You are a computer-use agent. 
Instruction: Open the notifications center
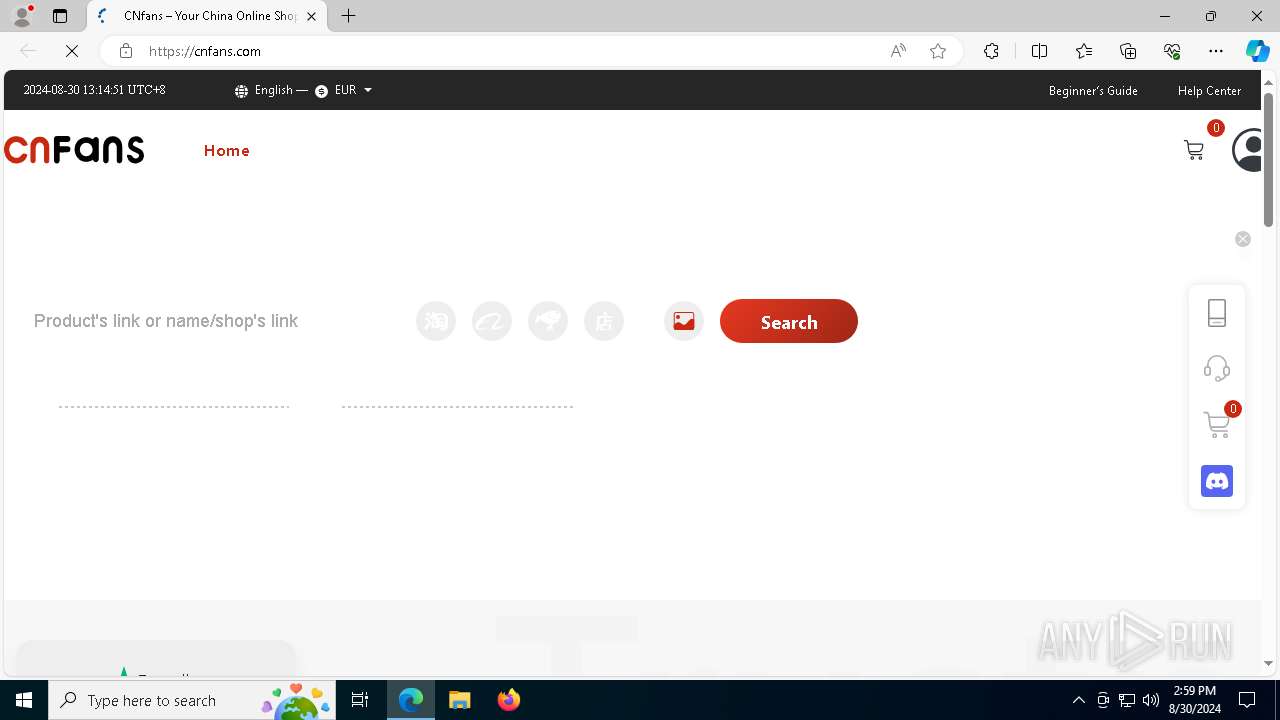tap(1247, 700)
